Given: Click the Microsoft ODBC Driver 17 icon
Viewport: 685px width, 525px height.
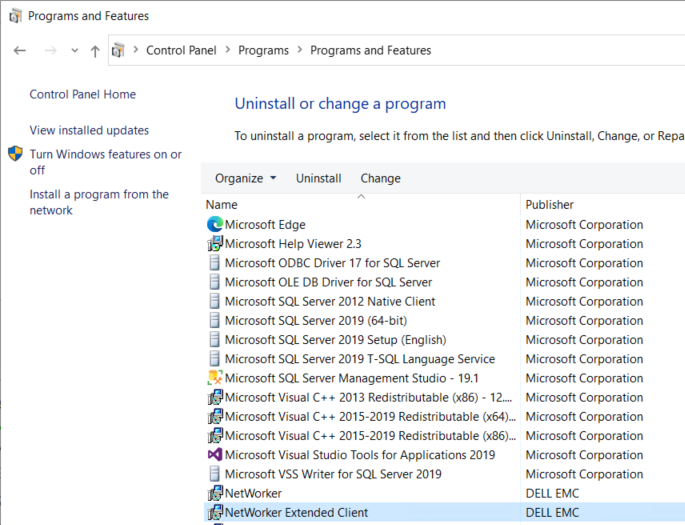Looking at the screenshot, I should pos(214,263).
